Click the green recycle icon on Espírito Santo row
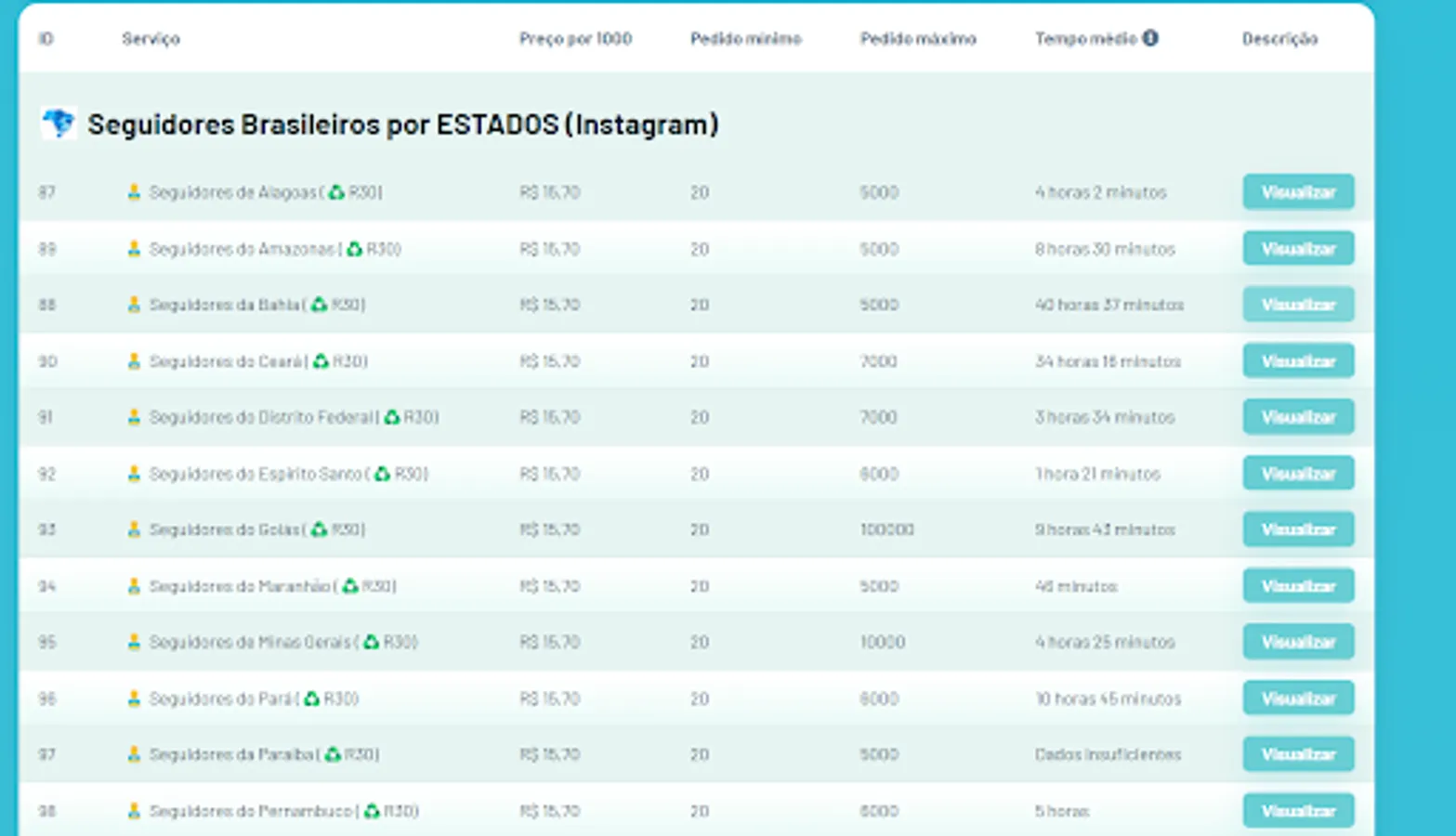Screen dimensions: 1456x836 pos(382,474)
